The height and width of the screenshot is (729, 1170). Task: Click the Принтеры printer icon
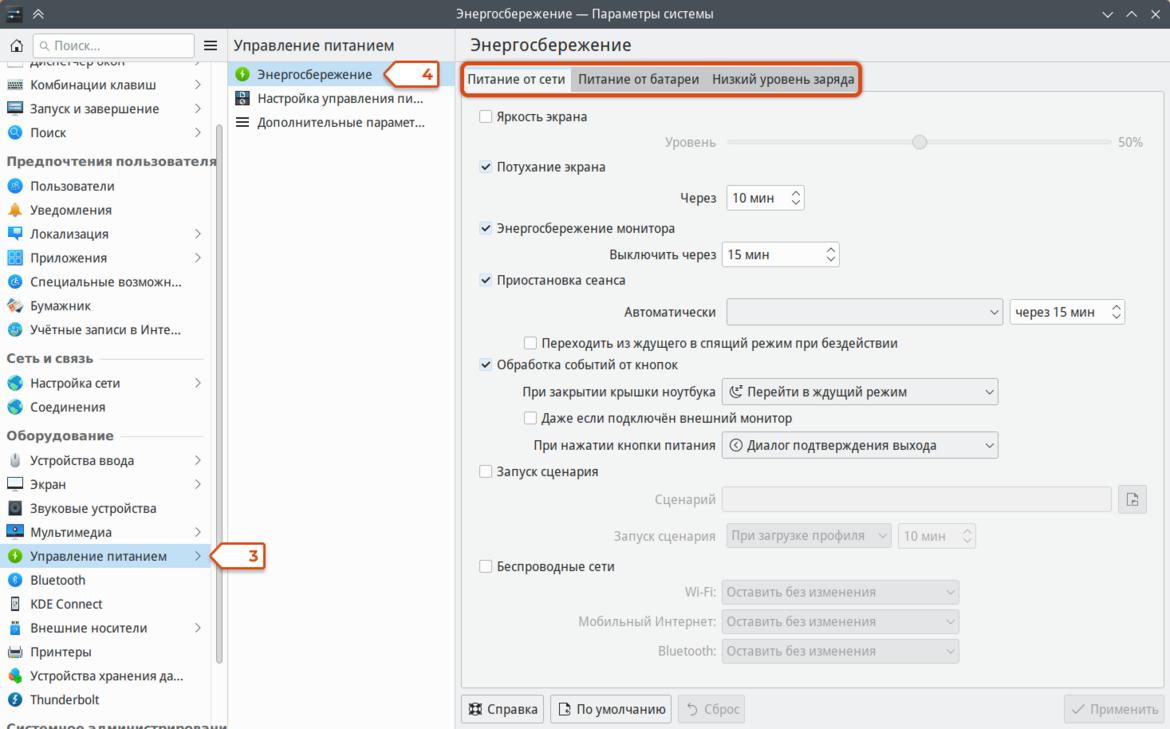15,651
